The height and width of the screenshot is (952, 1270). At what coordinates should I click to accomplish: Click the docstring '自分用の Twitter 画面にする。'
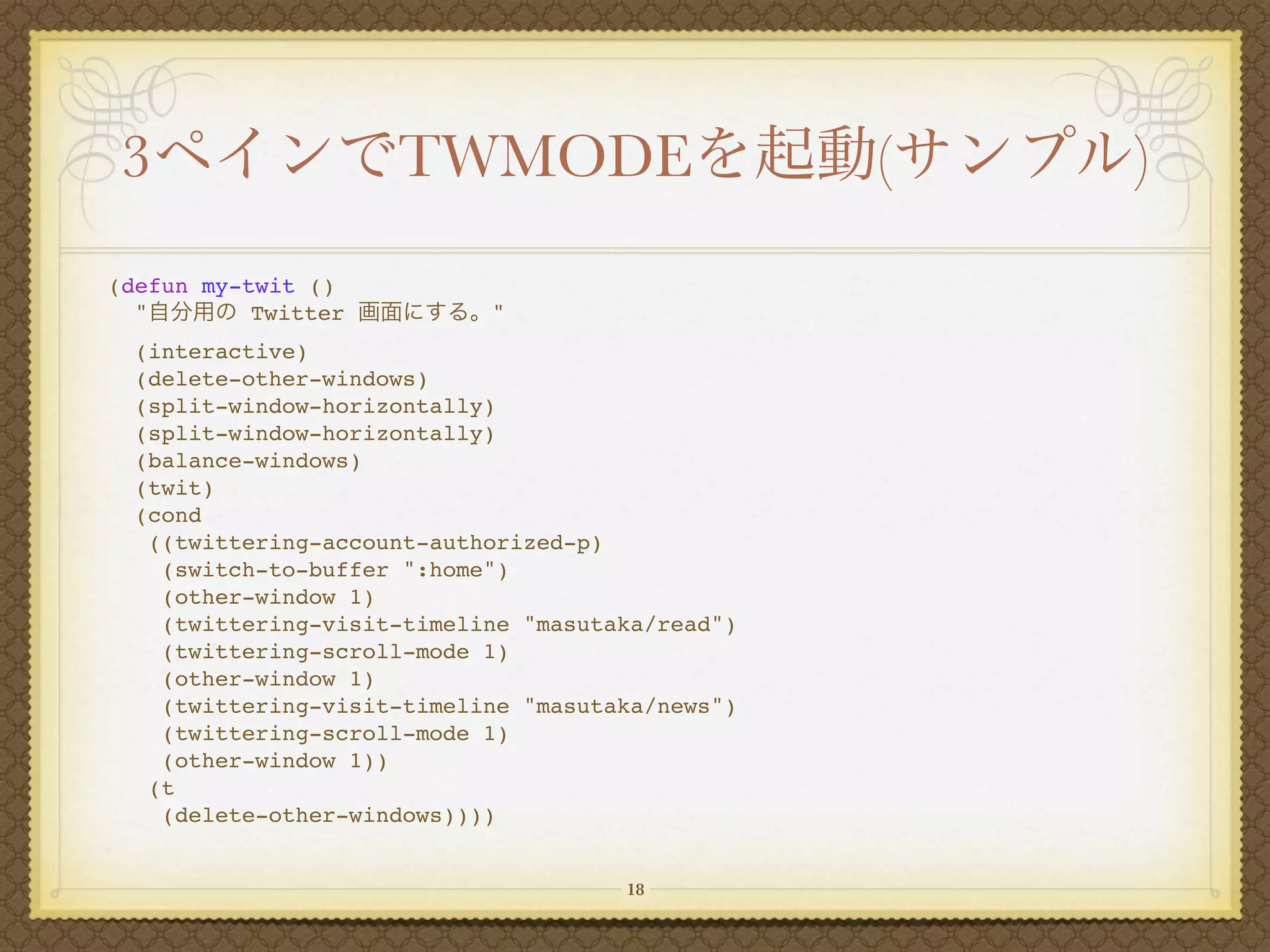[319, 312]
